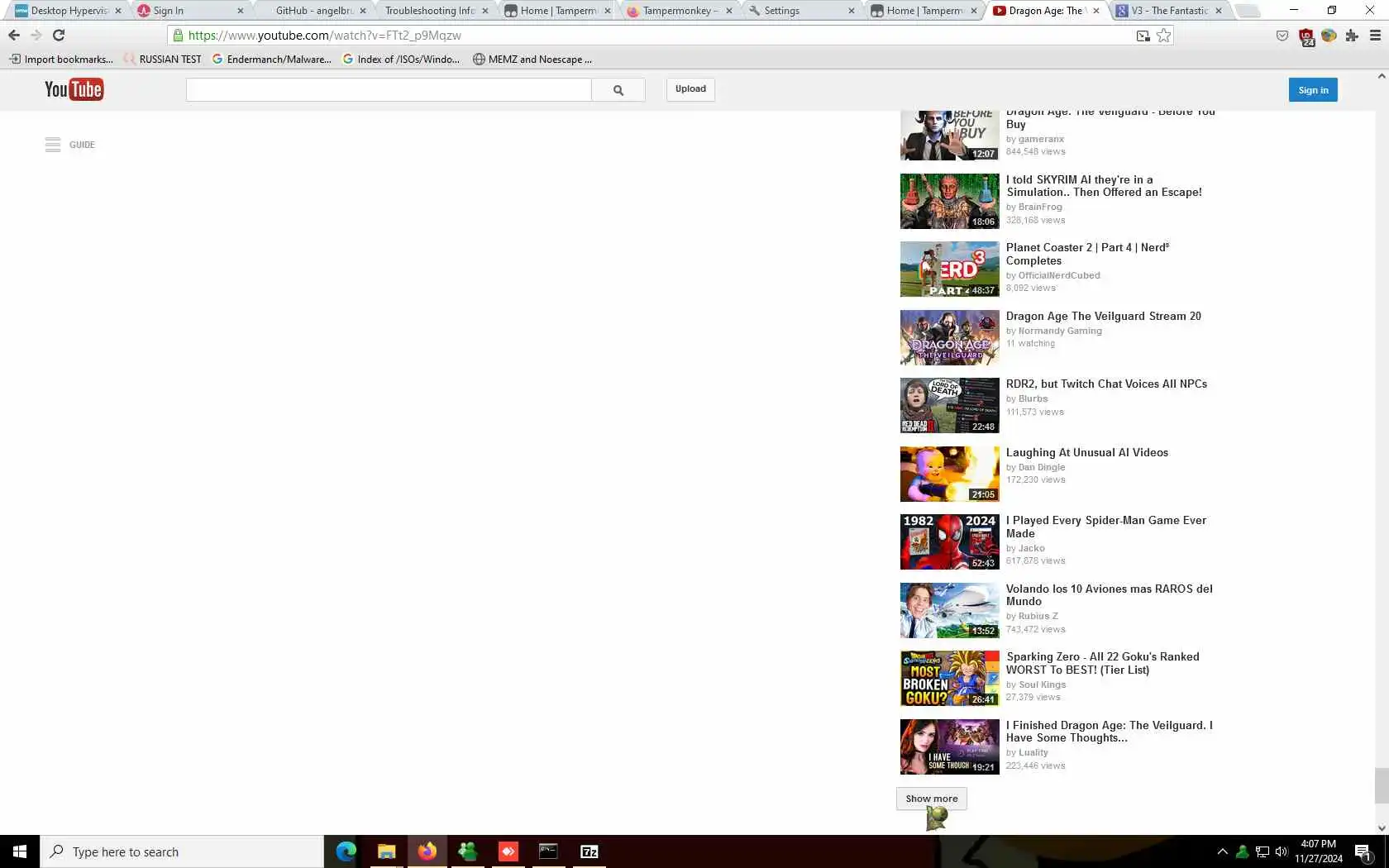
Task: Open the Guide hamburger menu icon
Action: pyautogui.click(x=53, y=145)
